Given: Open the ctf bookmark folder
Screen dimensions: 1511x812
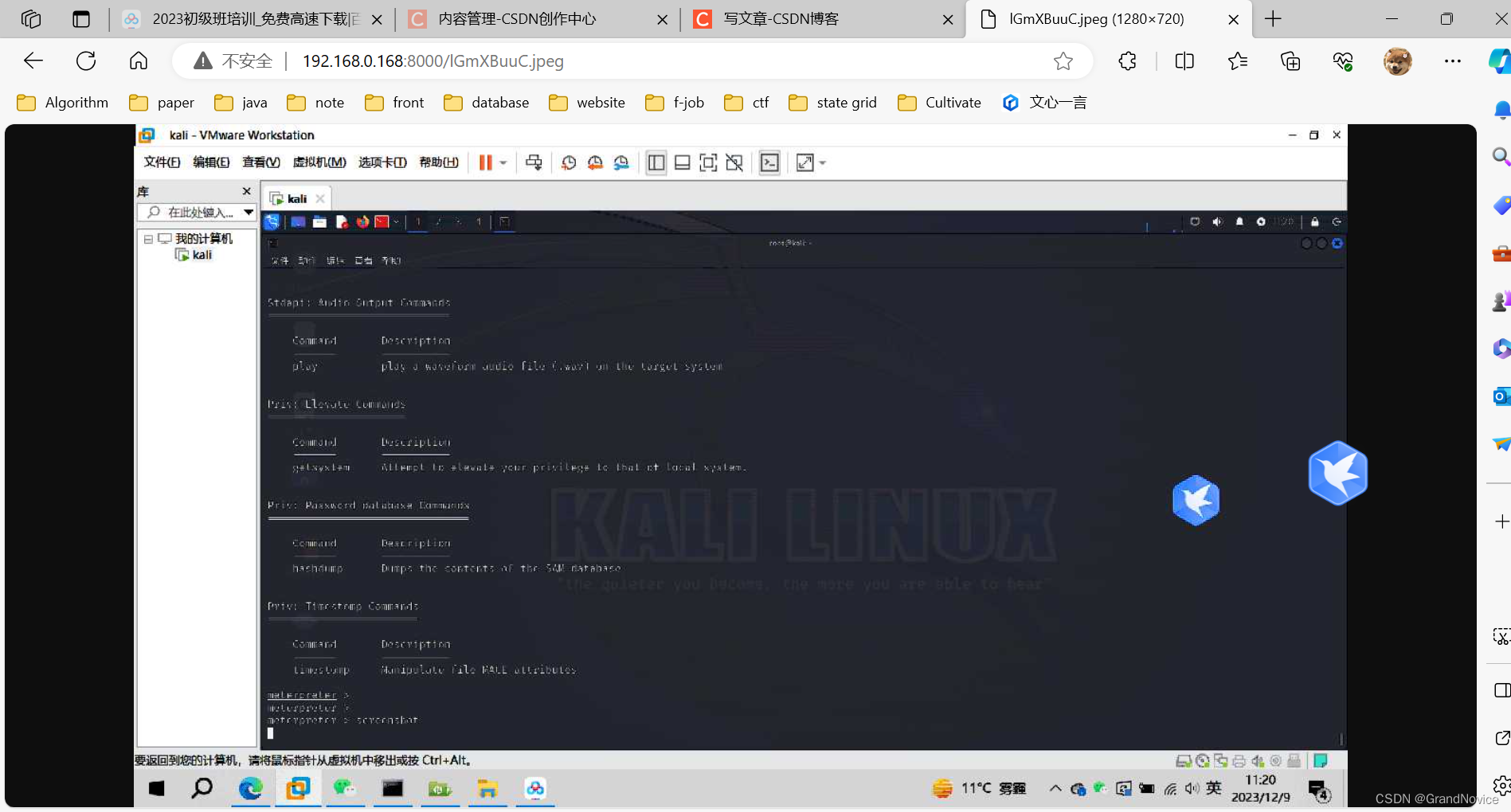Looking at the screenshot, I should (x=747, y=103).
